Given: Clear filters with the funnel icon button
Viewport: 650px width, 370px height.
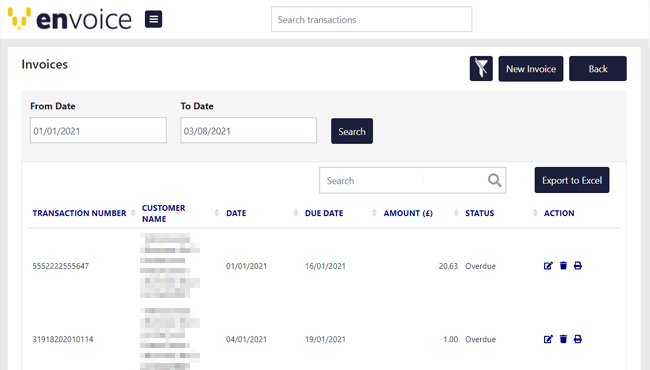Looking at the screenshot, I should point(481,68).
